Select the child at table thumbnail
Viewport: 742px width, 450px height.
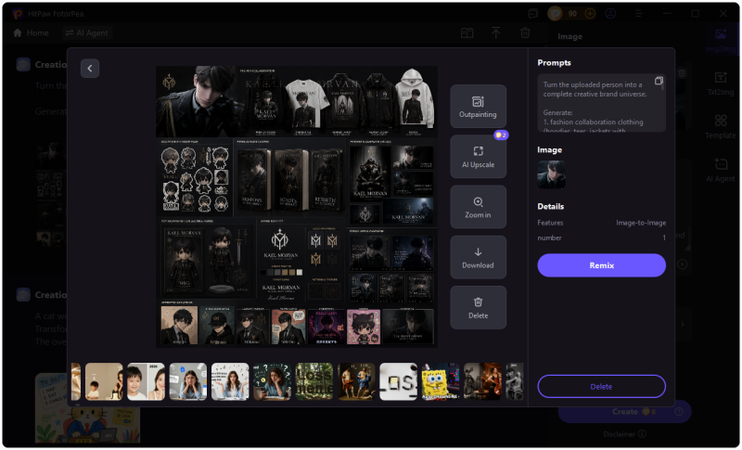click(x=104, y=381)
